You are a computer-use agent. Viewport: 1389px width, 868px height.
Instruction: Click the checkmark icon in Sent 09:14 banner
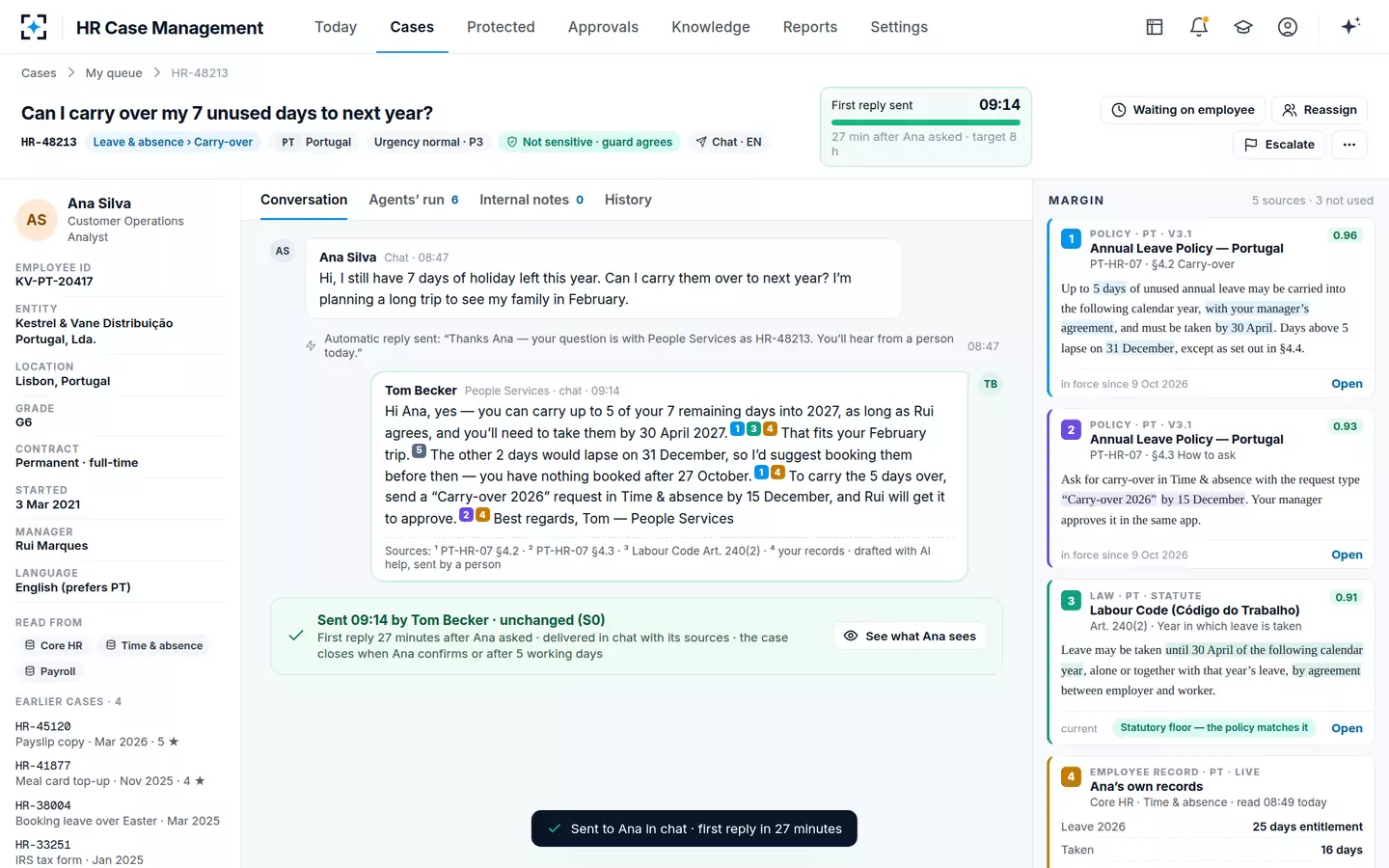click(297, 636)
